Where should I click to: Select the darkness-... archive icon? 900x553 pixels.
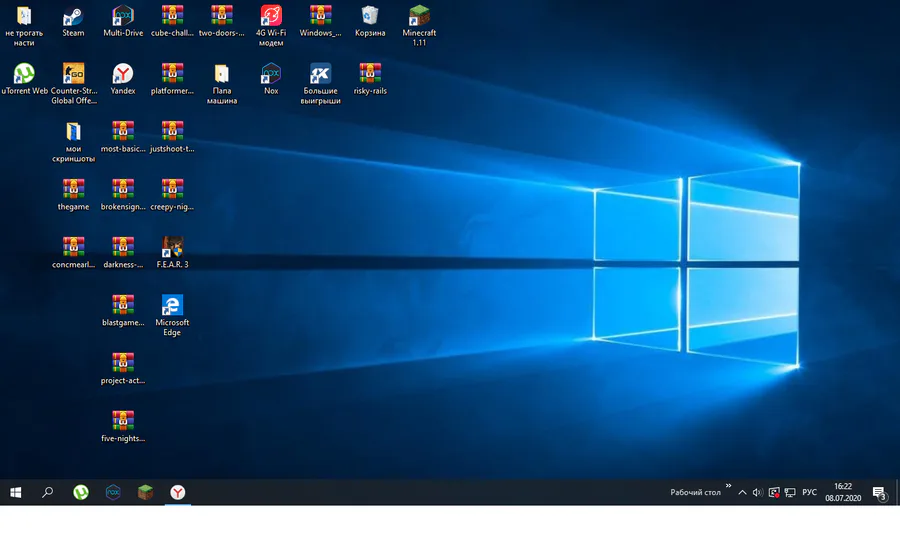(x=123, y=254)
